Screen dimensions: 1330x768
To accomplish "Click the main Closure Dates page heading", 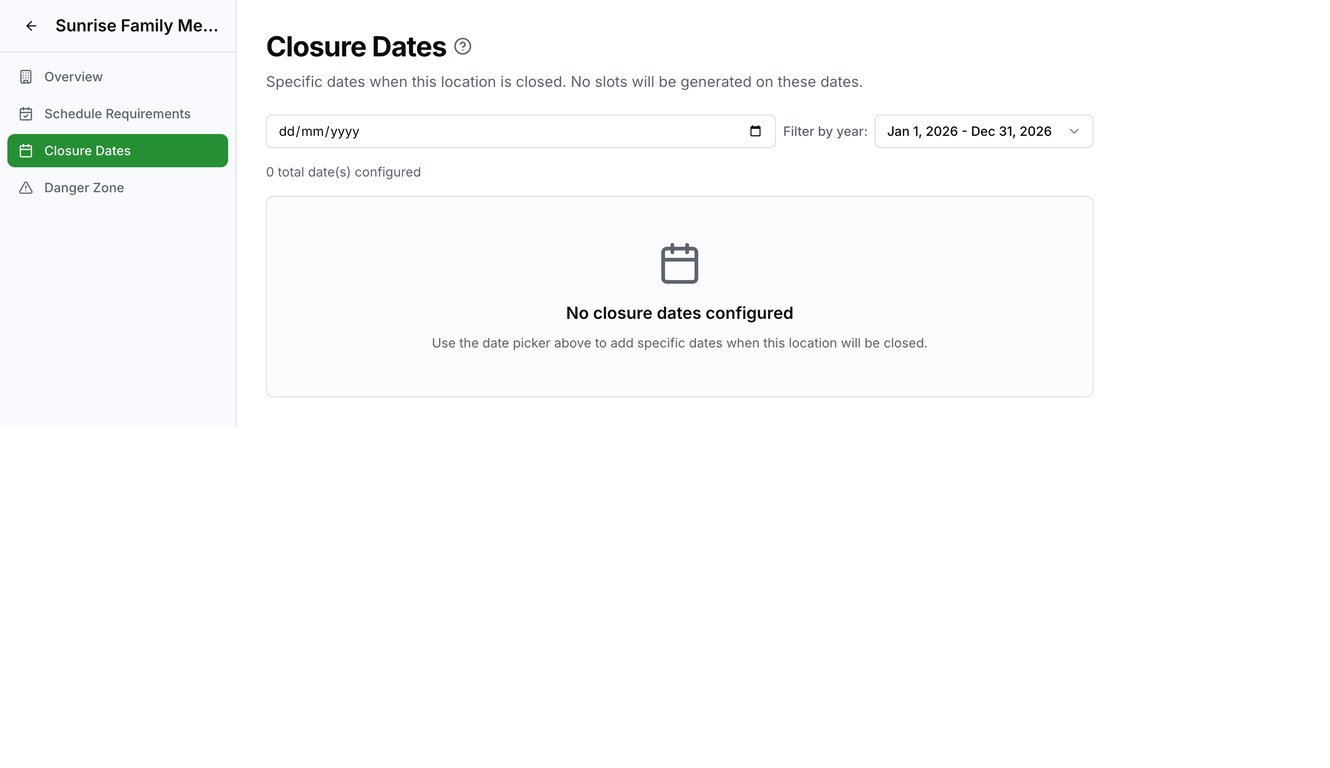I will coord(356,46).
